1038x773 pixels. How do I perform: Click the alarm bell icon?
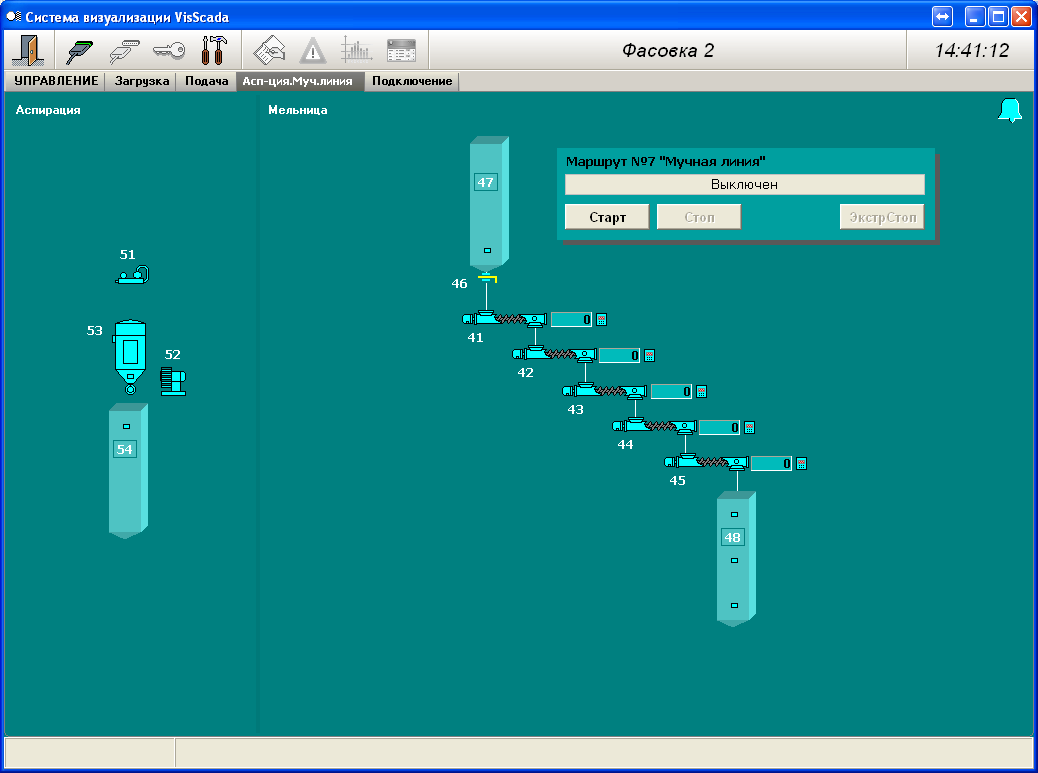coord(1010,111)
